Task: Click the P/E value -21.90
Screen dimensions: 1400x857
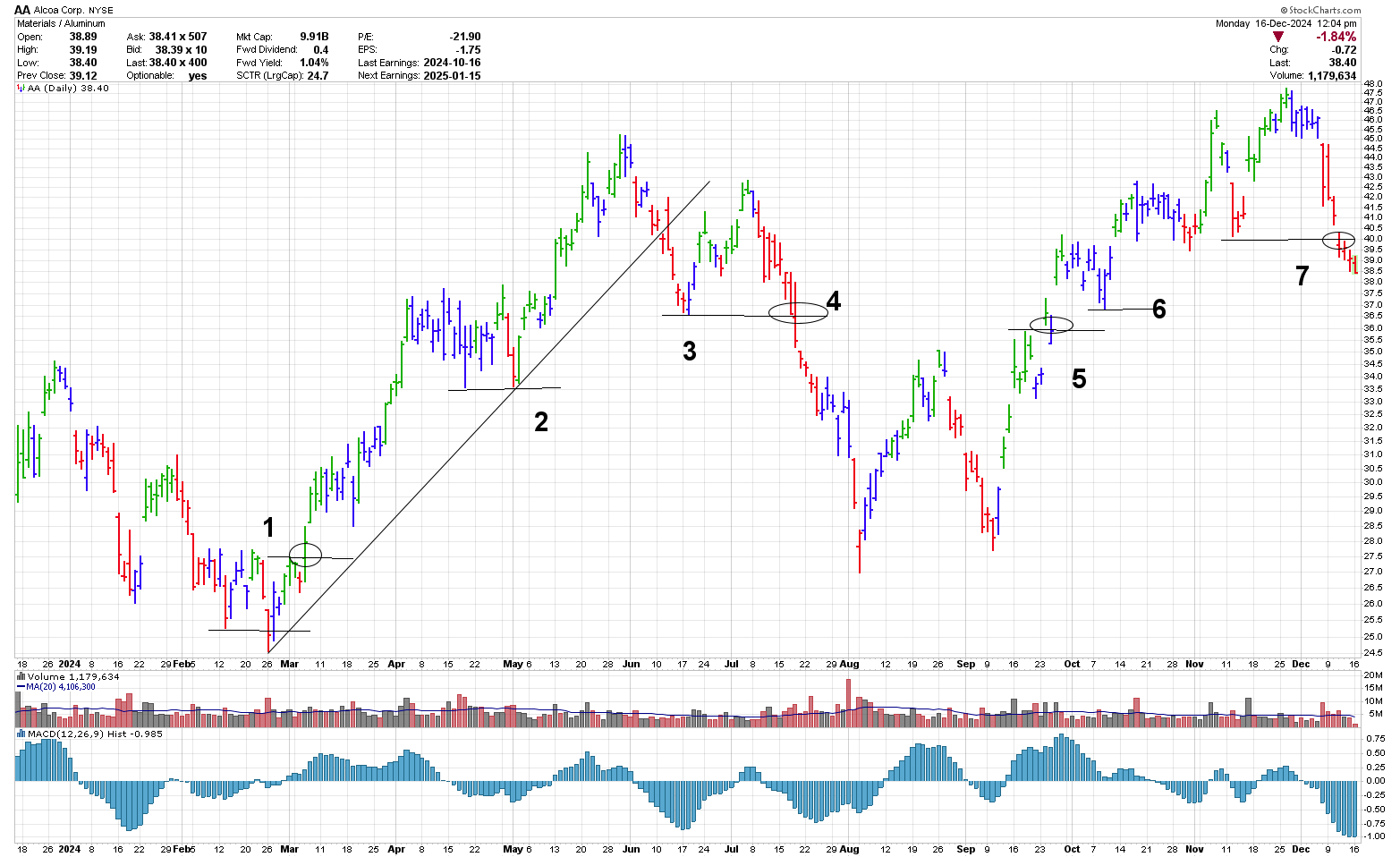Action: [465, 37]
